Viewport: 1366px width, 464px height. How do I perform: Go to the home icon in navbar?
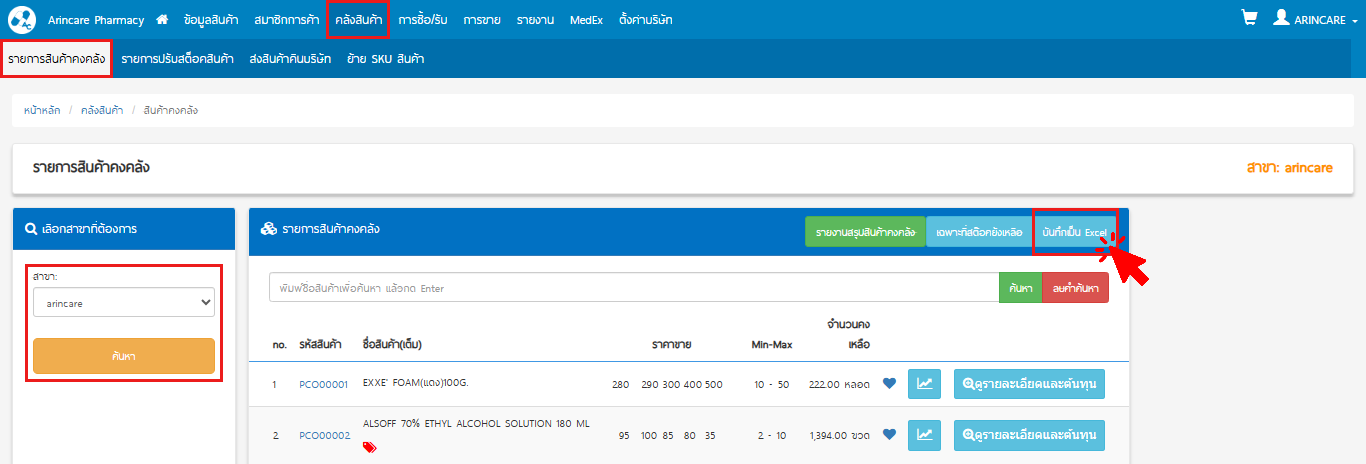tap(162, 19)
